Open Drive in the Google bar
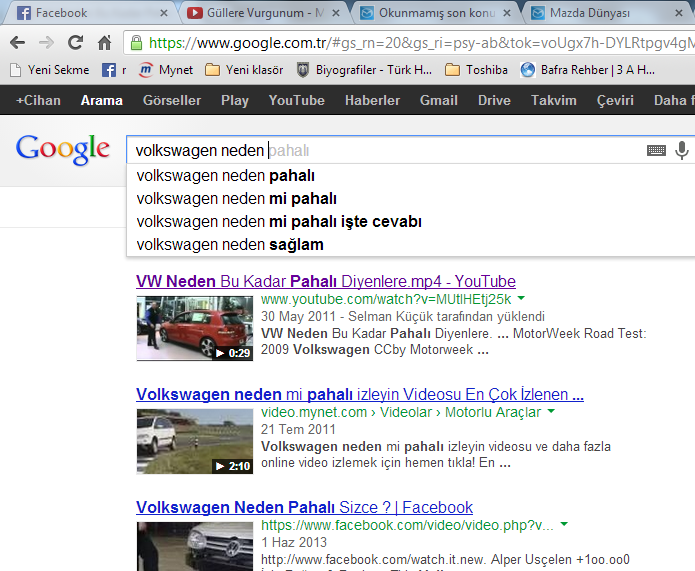This screenshot has width=695, height=571. tap(494, 100)
